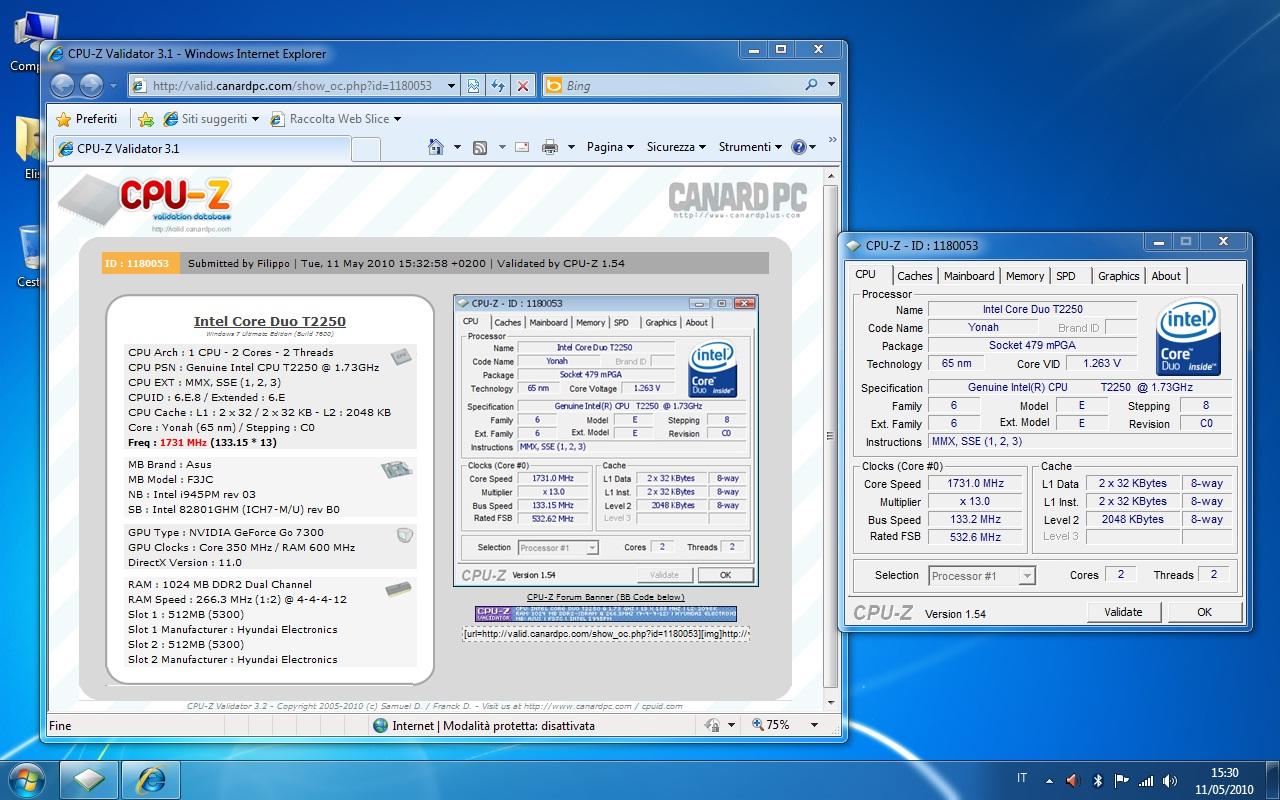
Task: Click inside the IE address bar
Action: (x=290, y=86)
